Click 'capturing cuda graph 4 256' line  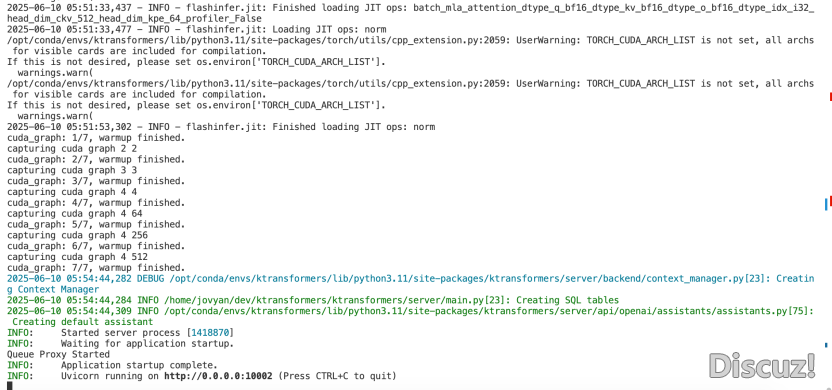point(77,235)
